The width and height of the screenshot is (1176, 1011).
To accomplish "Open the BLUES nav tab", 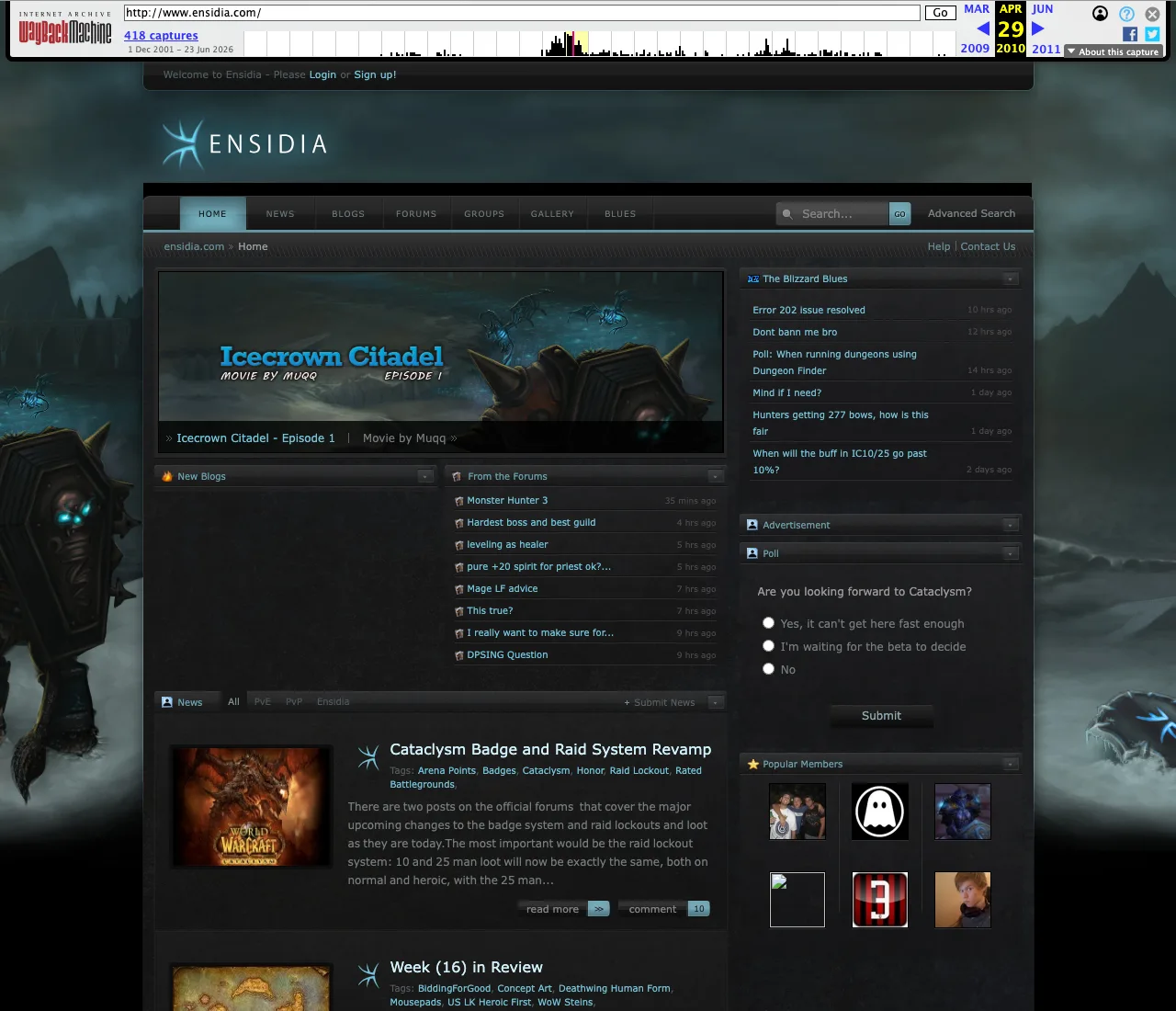I will (620, 213).
